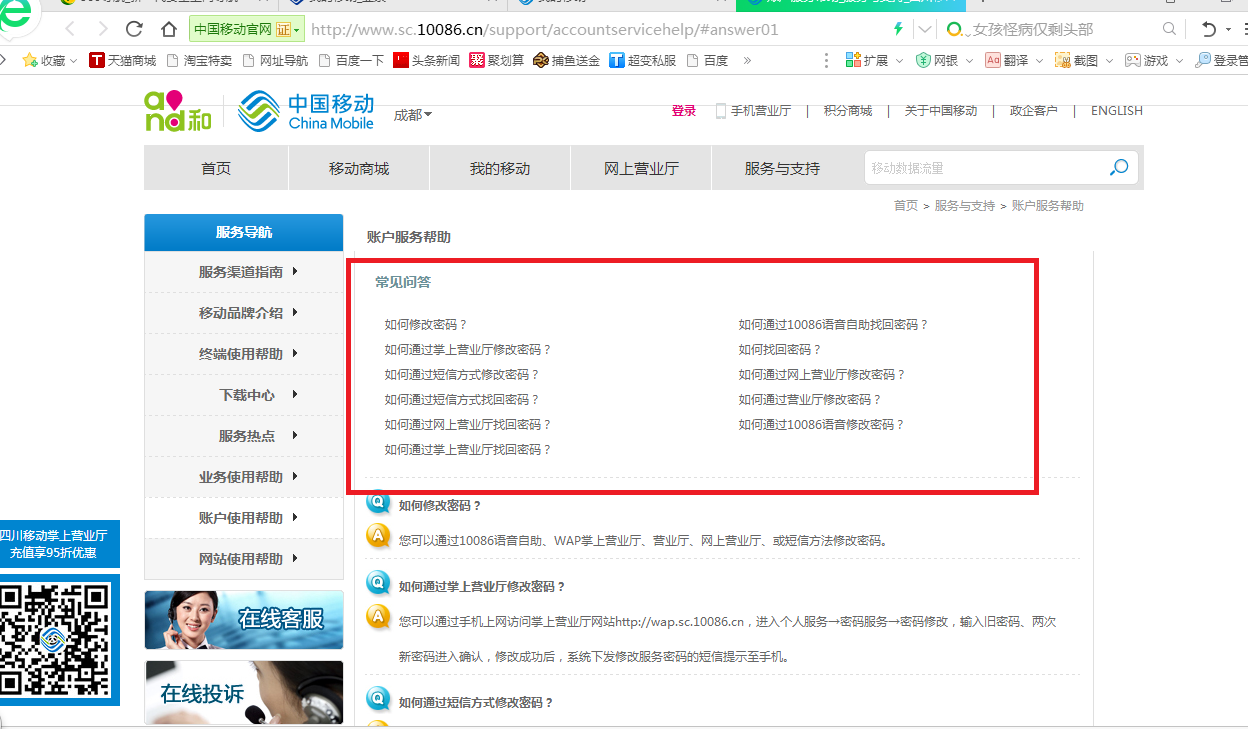This screenshot has height=729, width=1248.
Task: Open the 扩展 extensions toolbar menu
Action: (875, 60)
